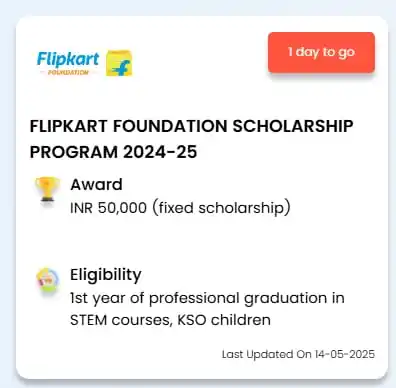Click the round Eligibility icon

(48, 280)
